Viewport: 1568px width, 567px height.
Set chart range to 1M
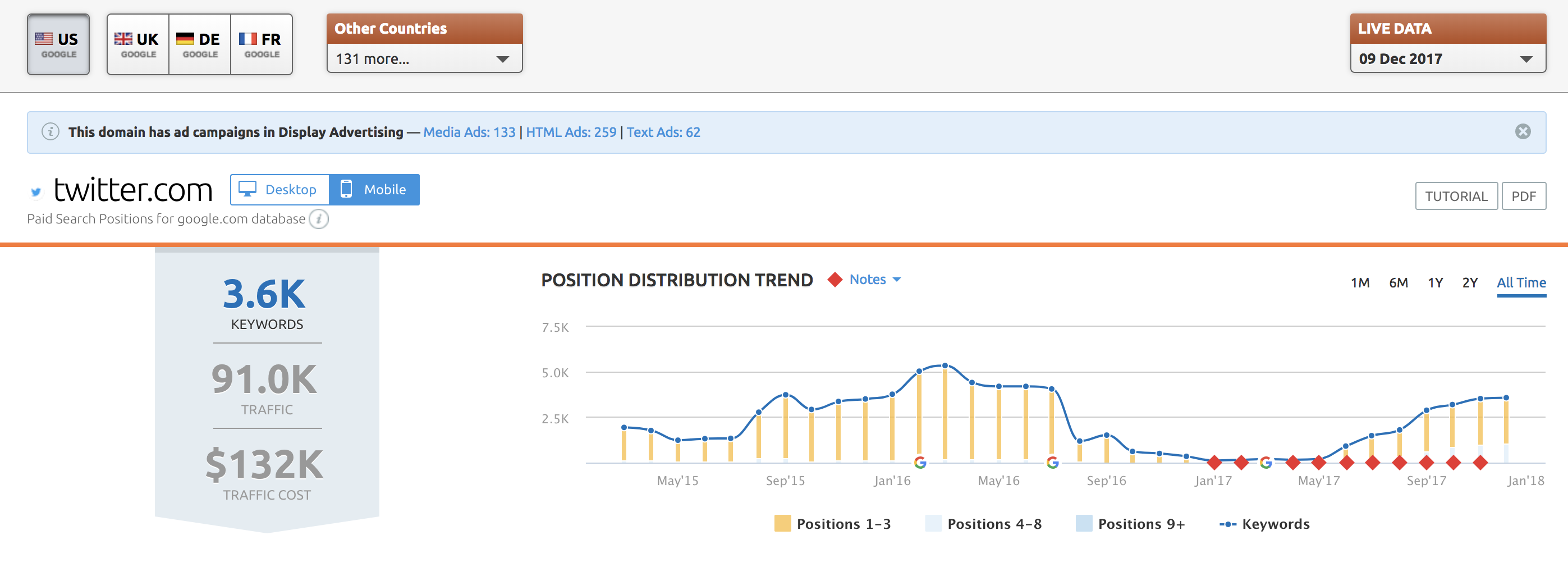coord(1360,282)
